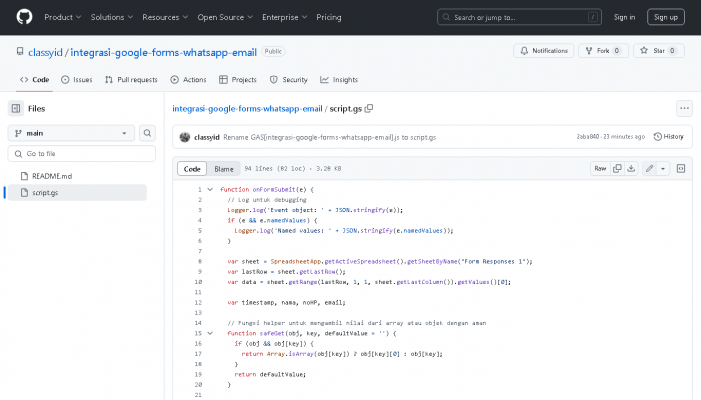Screen dimensions: 701x400
Task: Collapse the Files side panel icon
Action: coord(16,108)
